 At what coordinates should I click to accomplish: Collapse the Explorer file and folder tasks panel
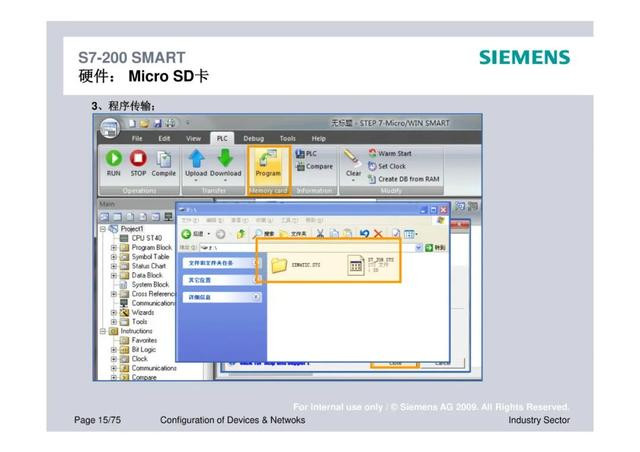click(x=257, y=263)
